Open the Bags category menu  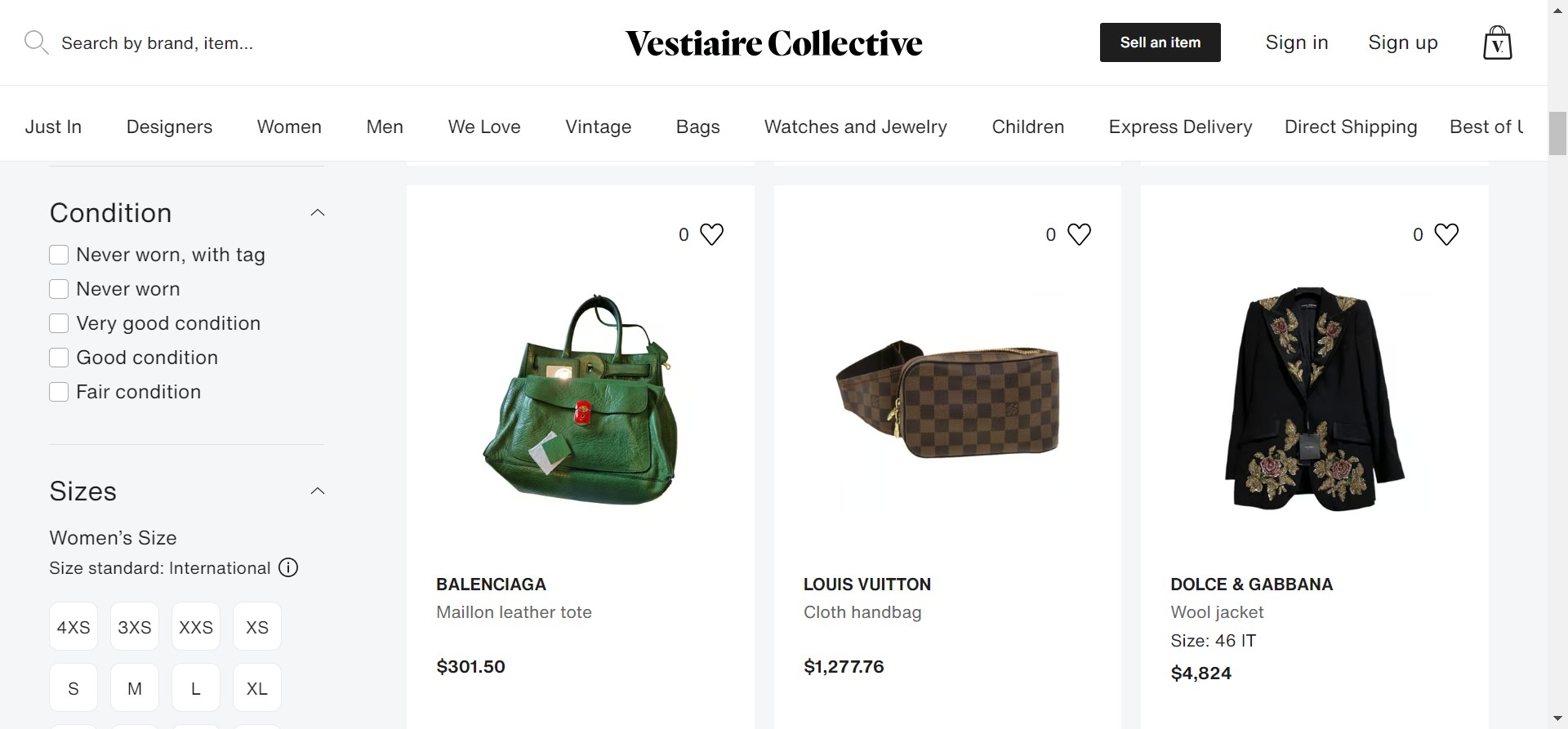coord(697,127)
